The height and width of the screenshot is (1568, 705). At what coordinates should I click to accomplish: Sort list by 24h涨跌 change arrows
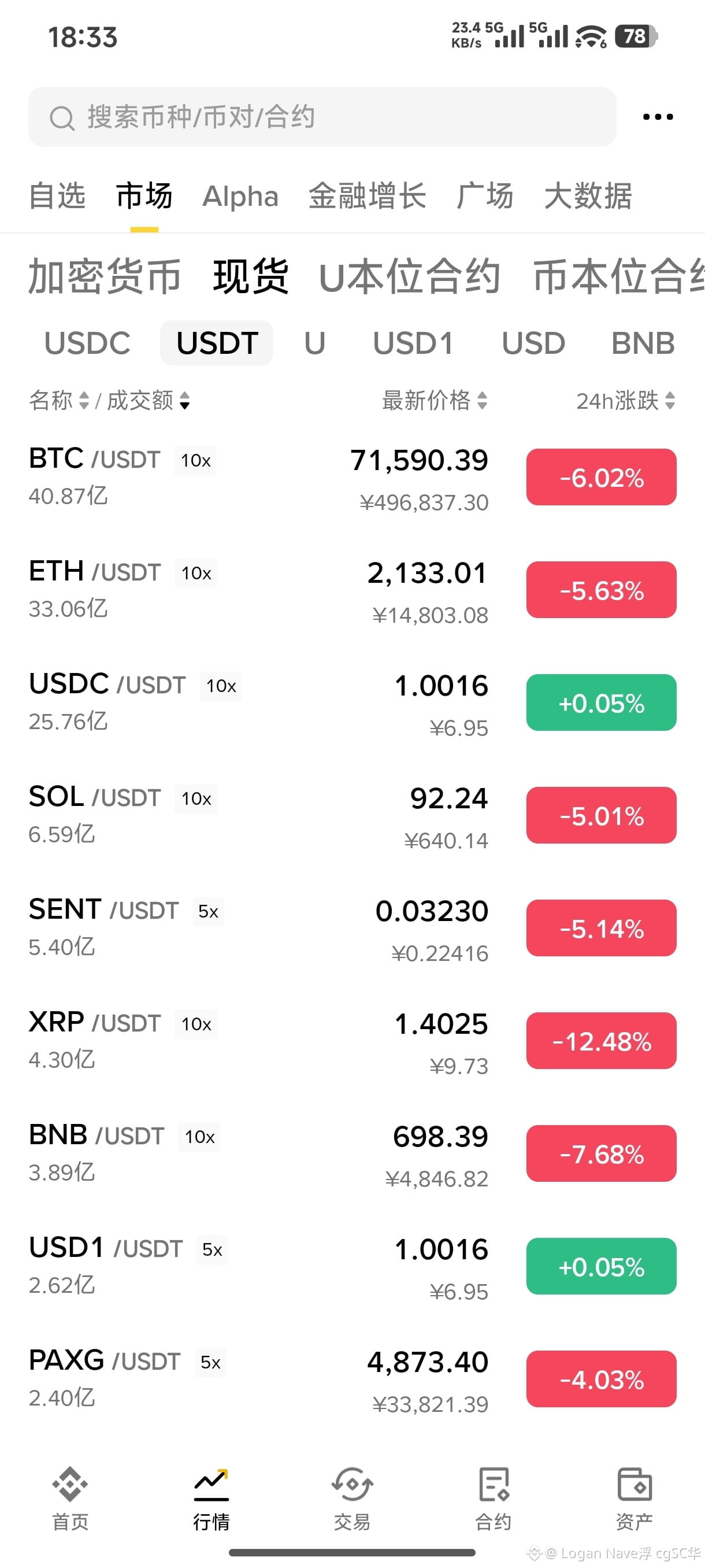pos(670,401)
